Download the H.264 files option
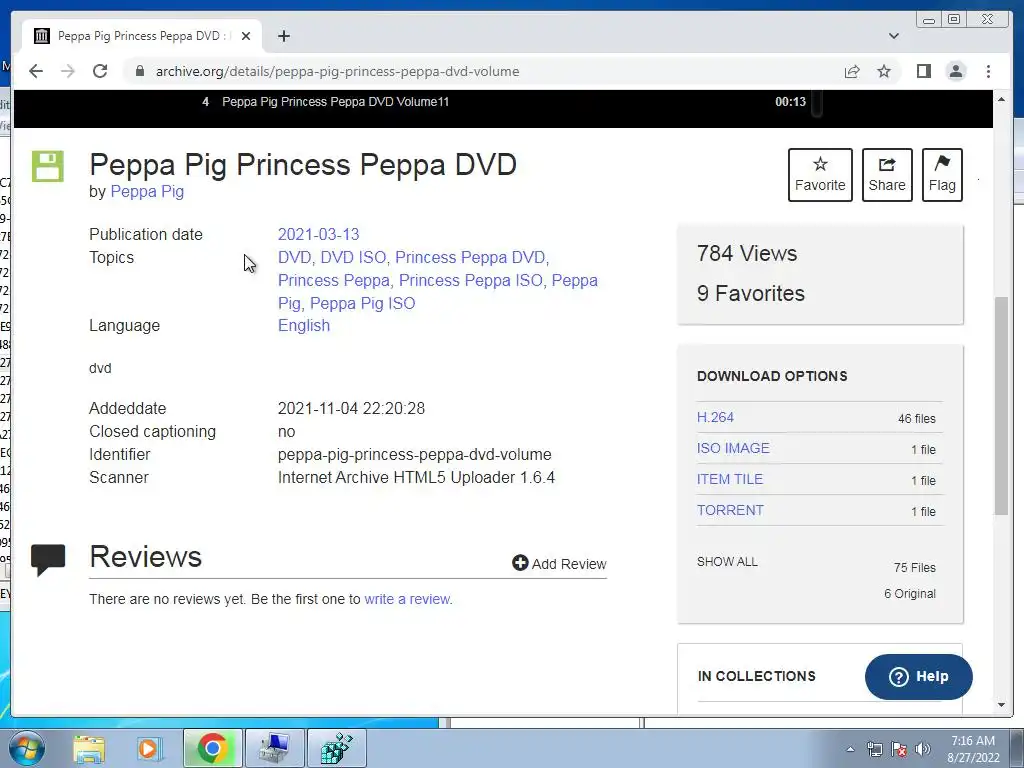The width and height of the screenshot is (1024, 768). coord(715,417)
